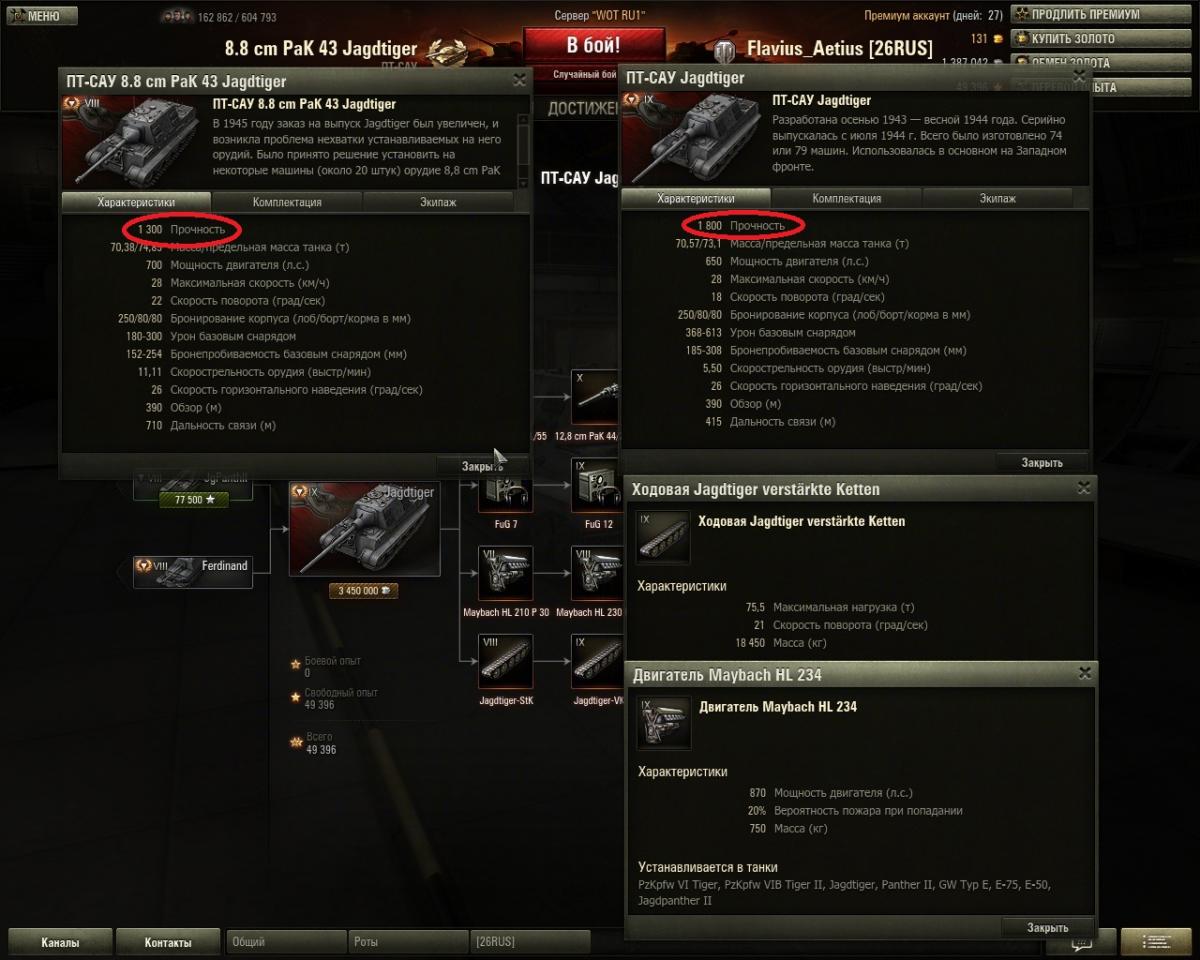Open the 12,8 cm PaK 44 gun icon
Viewport: 1200px width, 960px height.
(598, 398)
